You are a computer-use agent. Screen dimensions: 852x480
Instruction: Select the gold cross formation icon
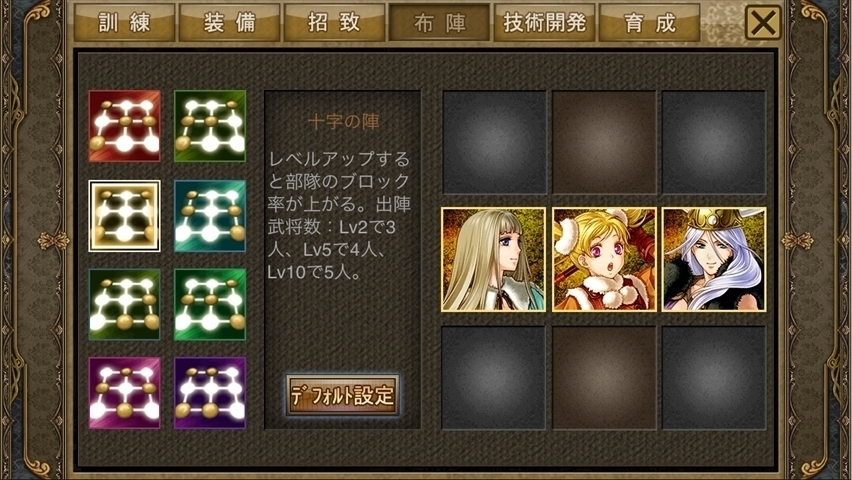[124, 216]
